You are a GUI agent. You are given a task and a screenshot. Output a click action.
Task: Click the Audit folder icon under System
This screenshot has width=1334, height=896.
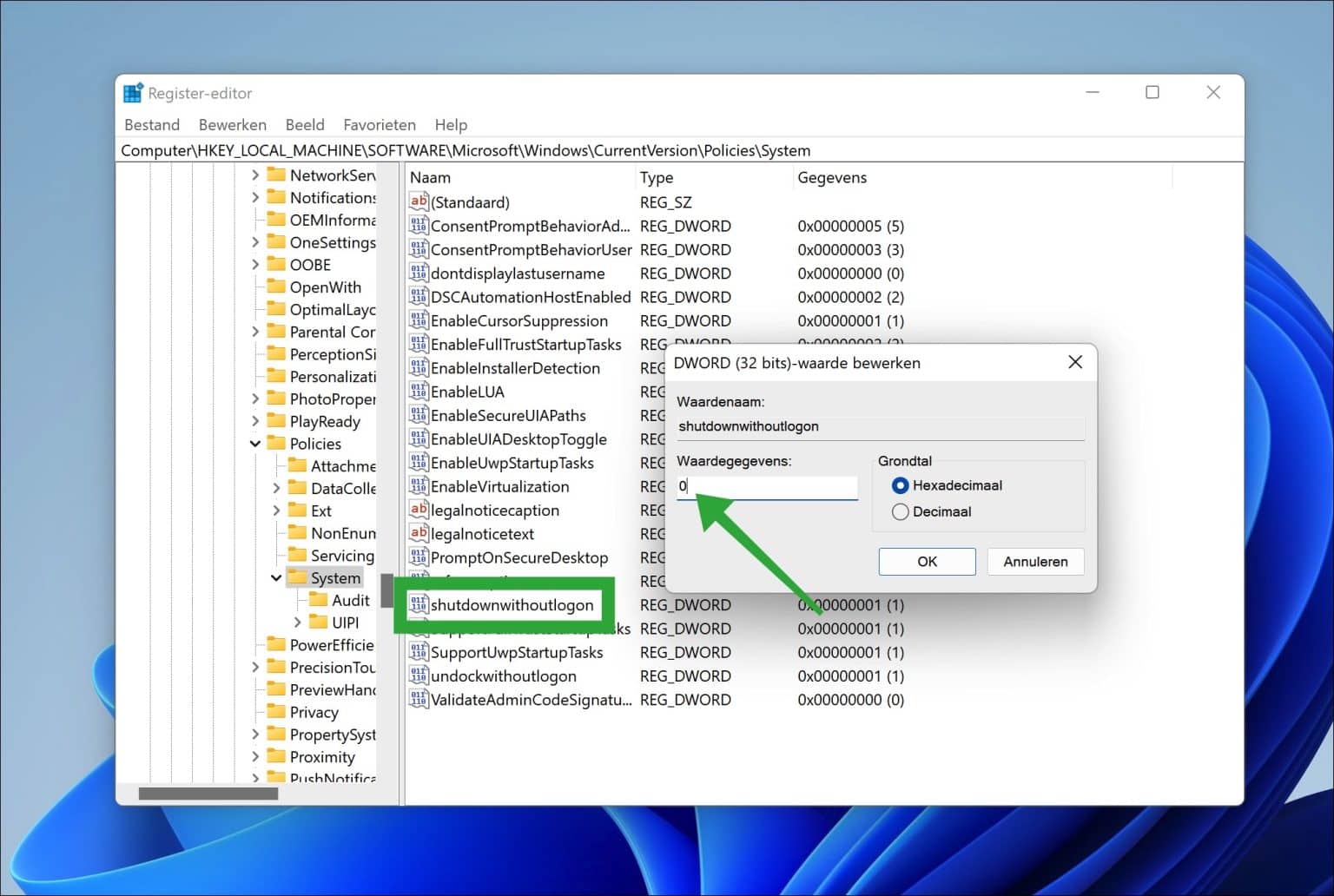(x=318, y=600)
